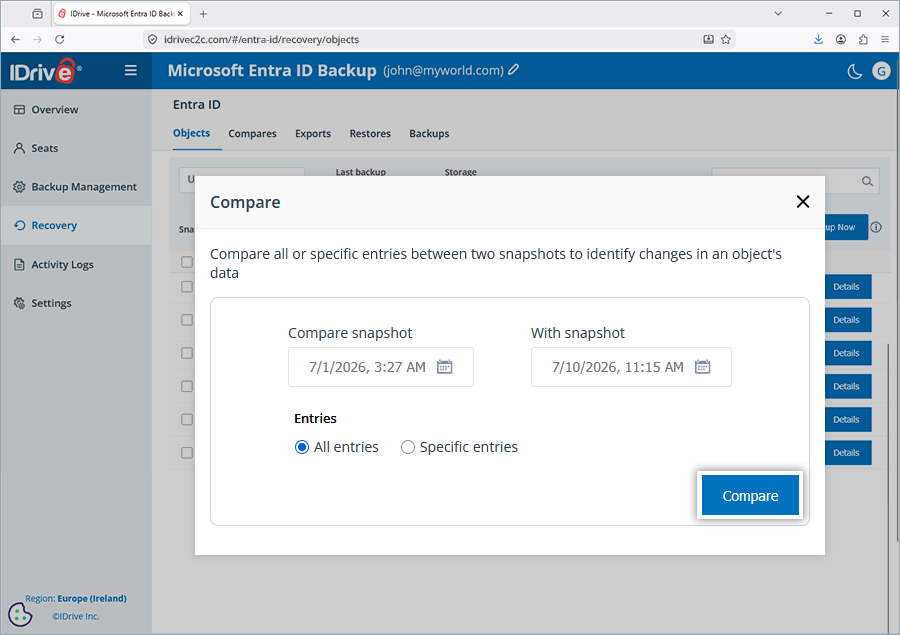
Task: Select the All entries radio button
Action: pos(302,447)
